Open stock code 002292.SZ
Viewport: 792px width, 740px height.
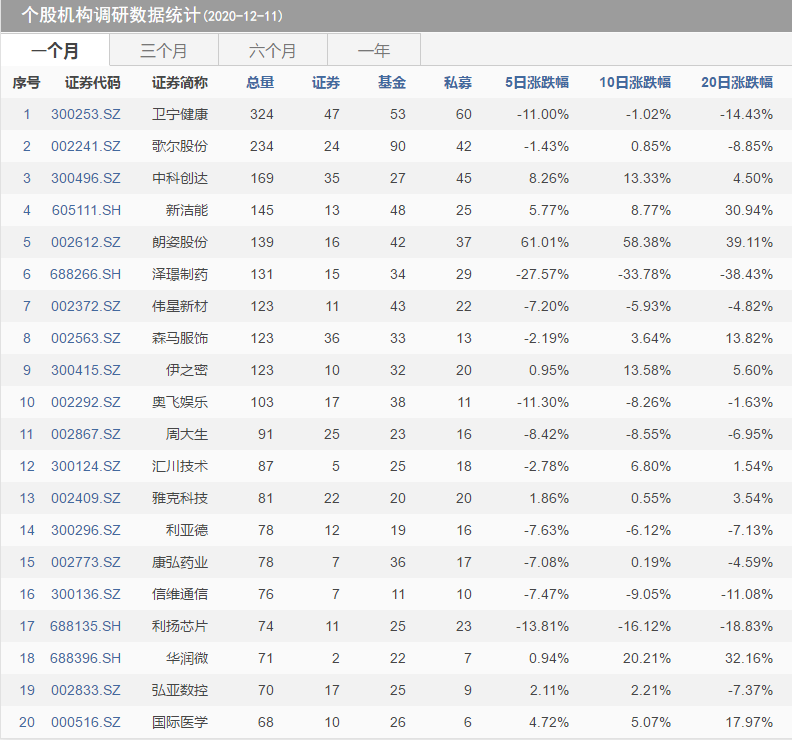coord(86,402)
